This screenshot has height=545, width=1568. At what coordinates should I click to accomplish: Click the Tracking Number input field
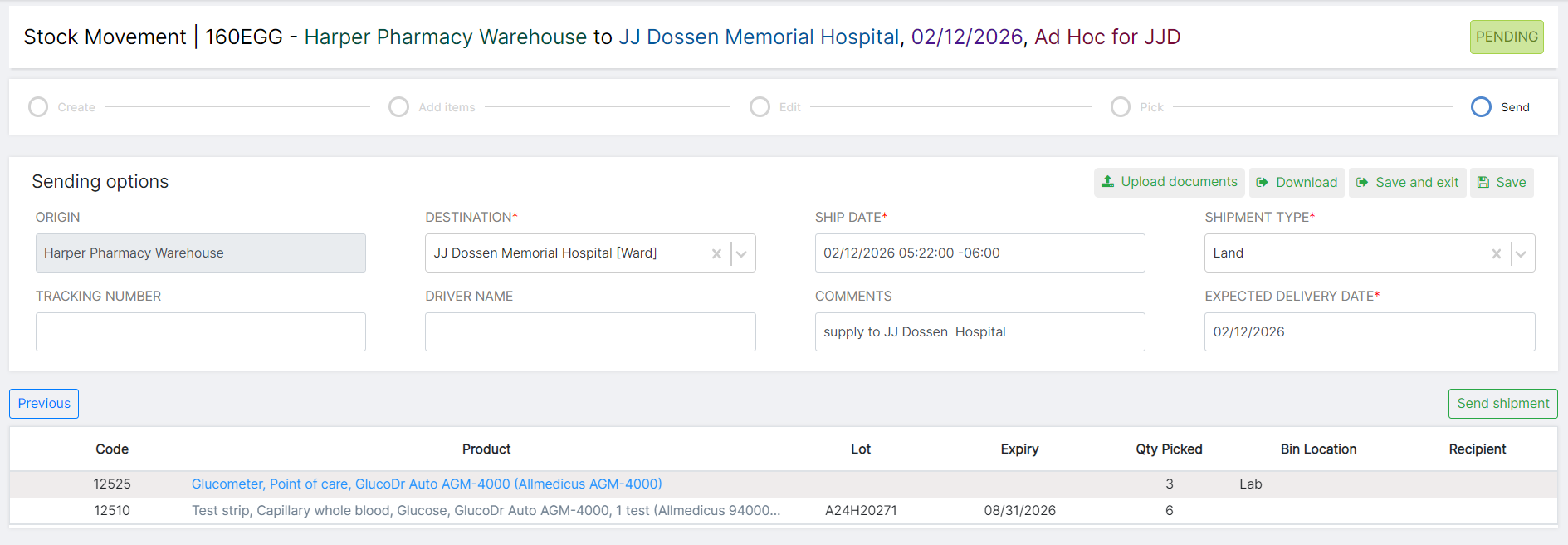coord(201,331)
